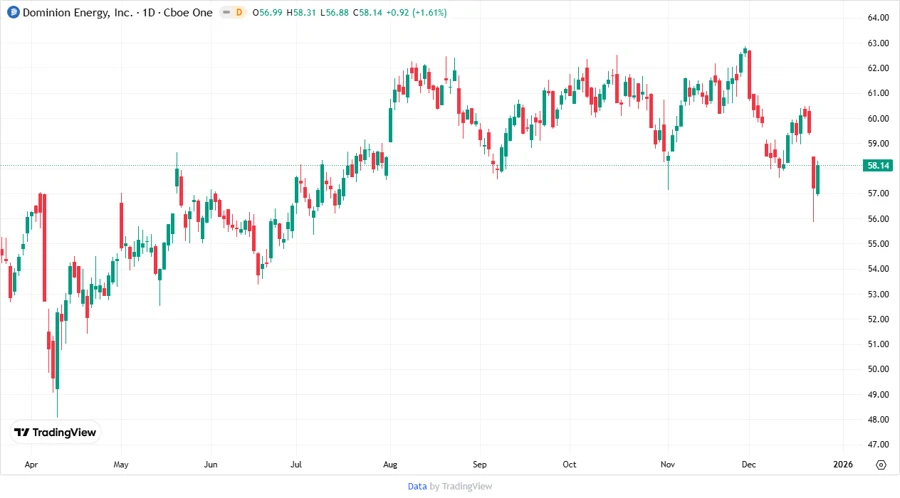Screen dimensions: 900x498
Task: Click the Nov label on time axis
Action: coord(668,464)
